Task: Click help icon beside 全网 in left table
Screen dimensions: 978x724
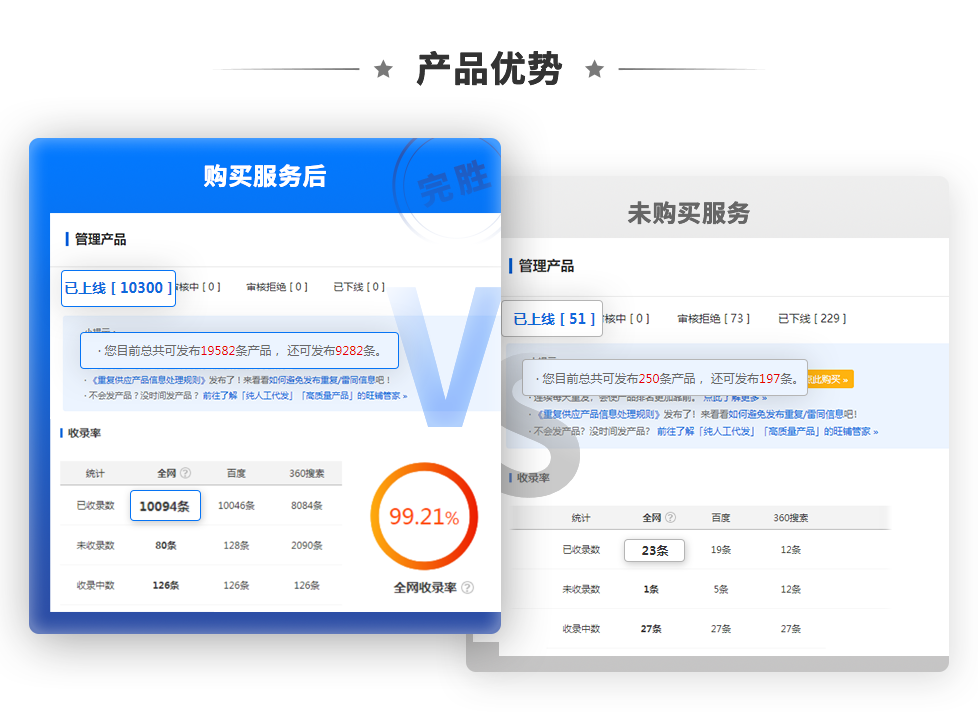Action: pos(185,473)
